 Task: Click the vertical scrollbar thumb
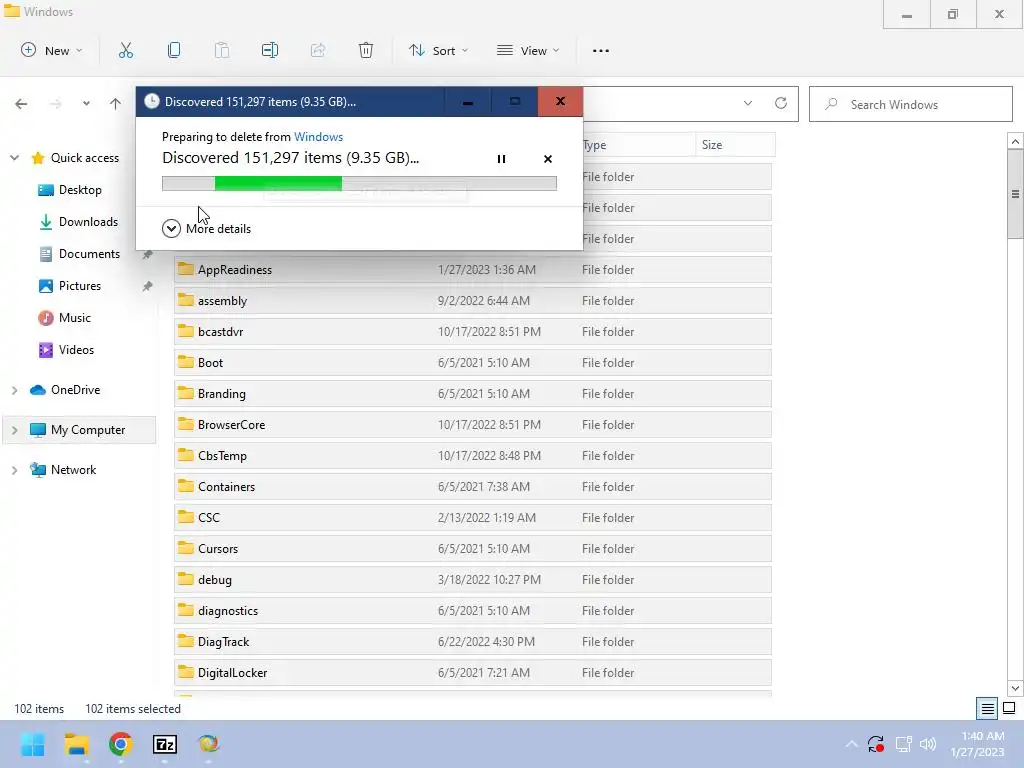pyautogui.click(x=1015, y=194)
